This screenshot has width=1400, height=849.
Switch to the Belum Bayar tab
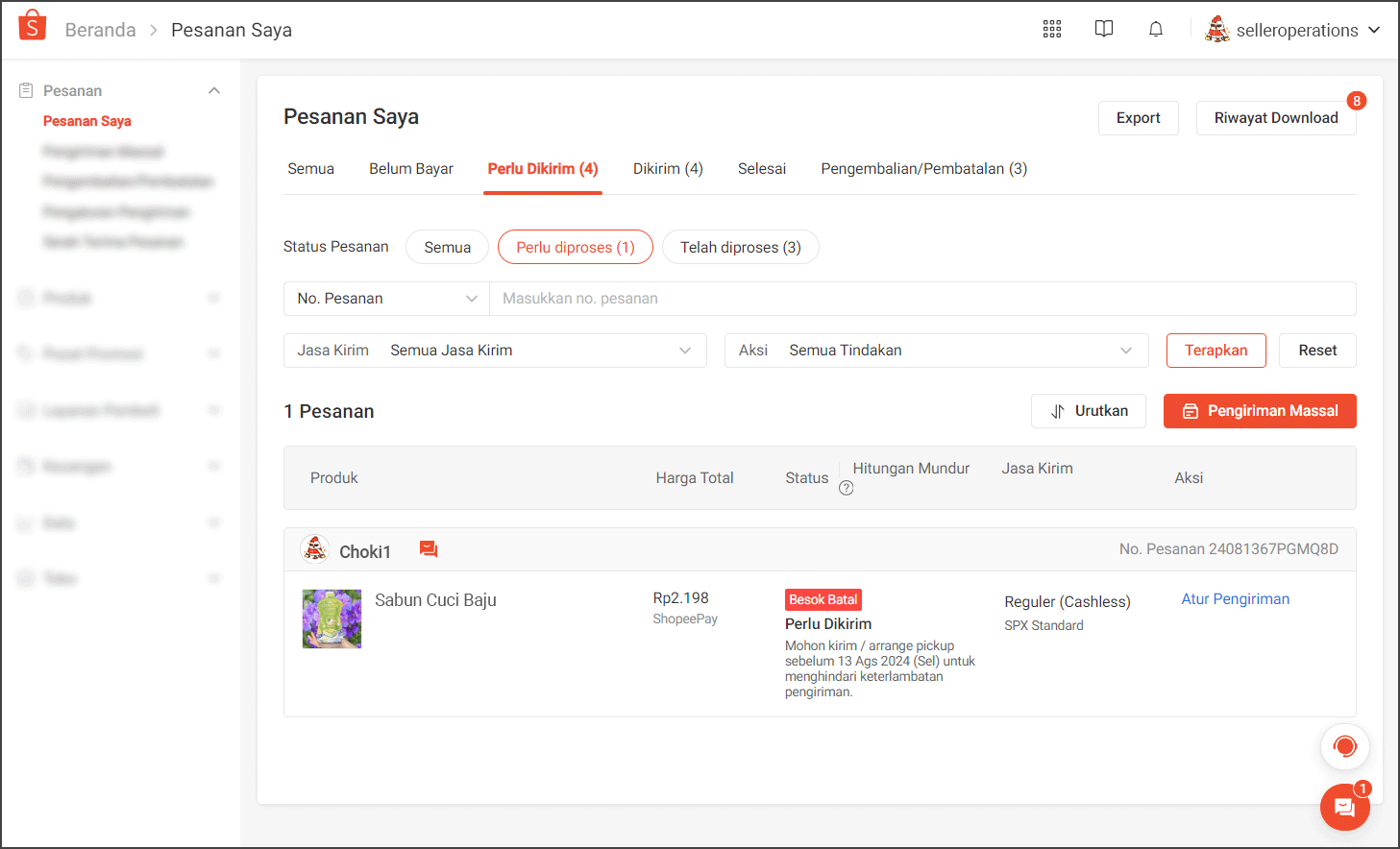click(x=411, y=169)
